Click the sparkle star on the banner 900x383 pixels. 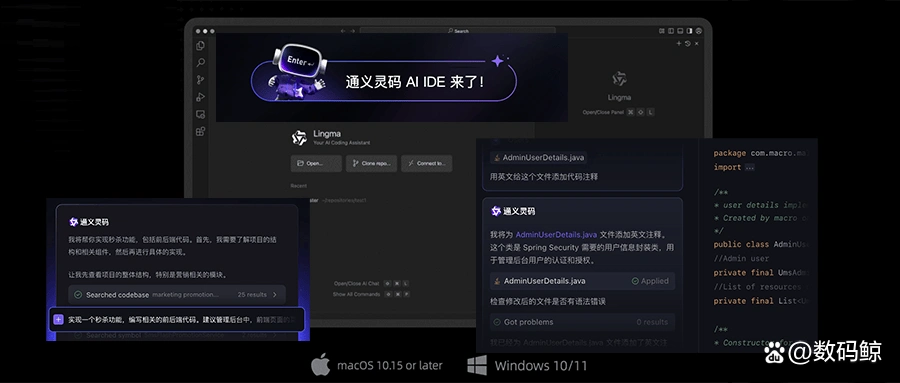click(x=498, y=60)
